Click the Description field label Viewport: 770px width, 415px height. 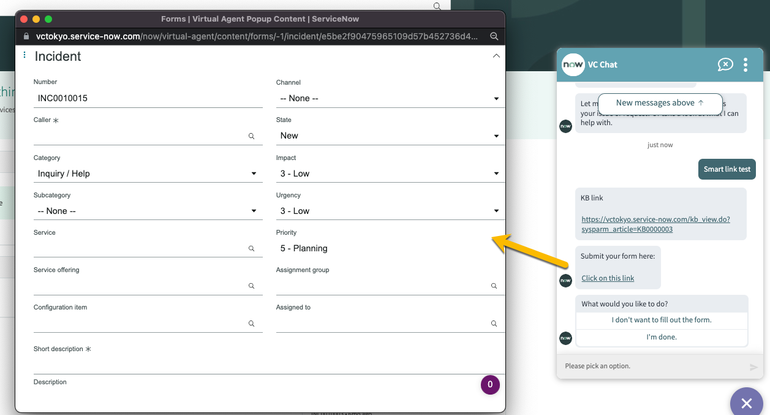(50, 382)
